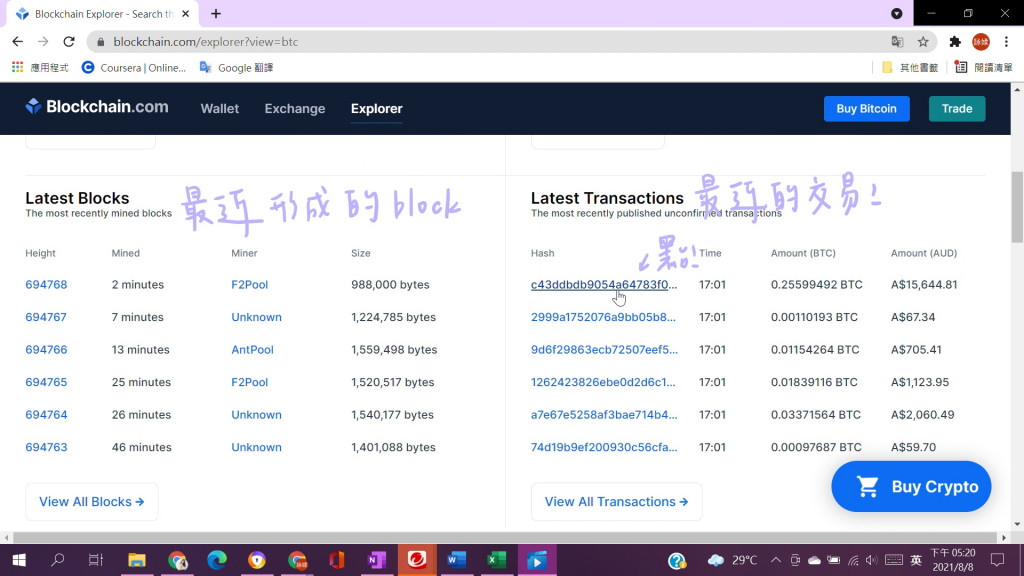
Task: Show hidden system tray icons
Action: 776,560
